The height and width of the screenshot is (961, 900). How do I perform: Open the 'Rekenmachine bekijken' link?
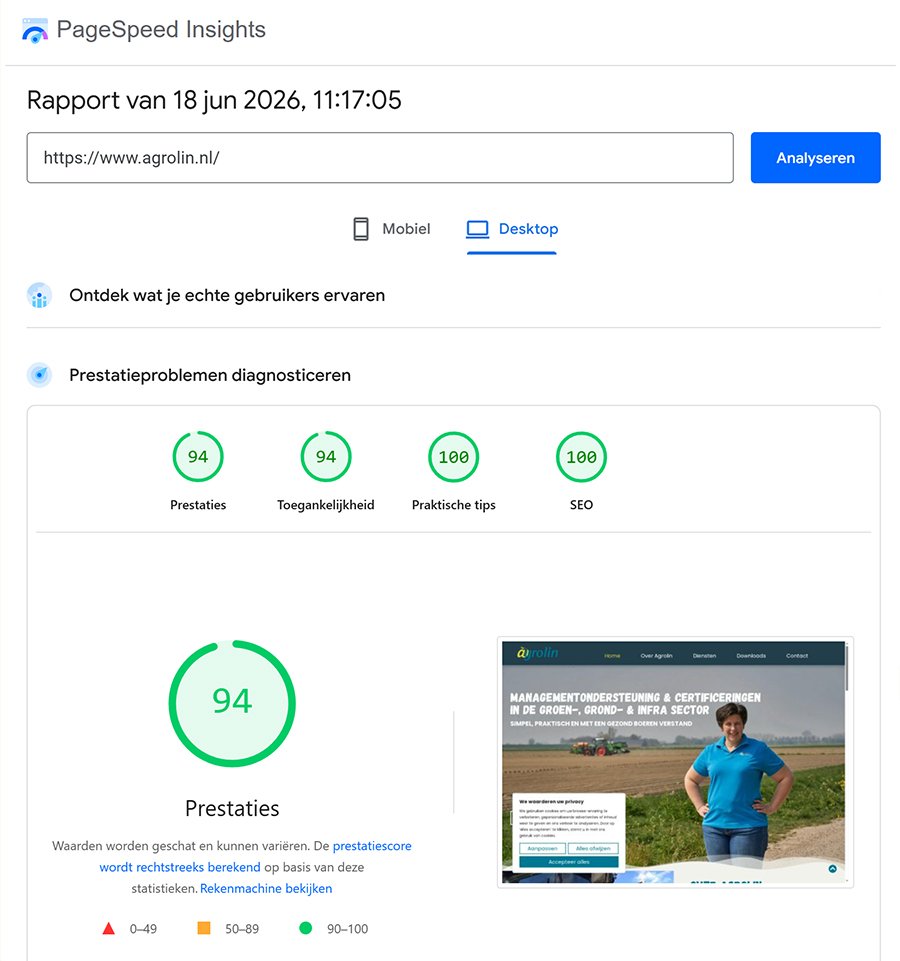tap(266, 889)
